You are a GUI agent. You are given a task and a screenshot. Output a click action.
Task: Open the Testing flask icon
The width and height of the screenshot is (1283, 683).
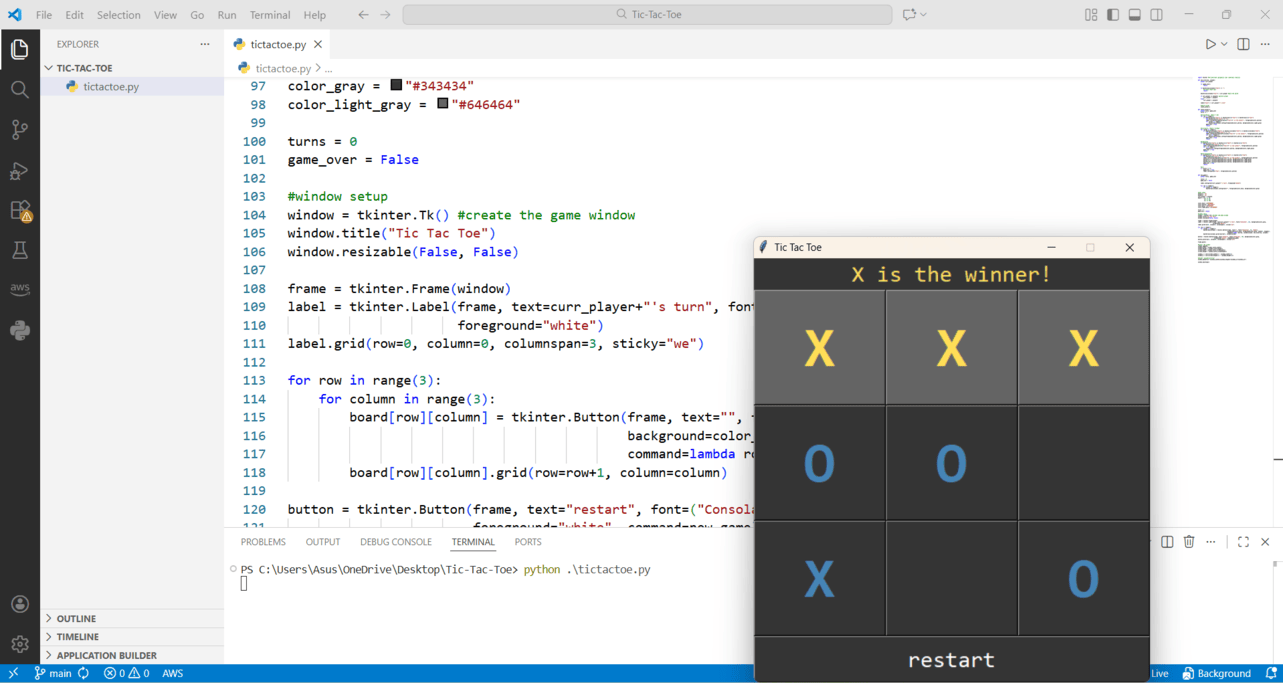click(x=19, y=251)
